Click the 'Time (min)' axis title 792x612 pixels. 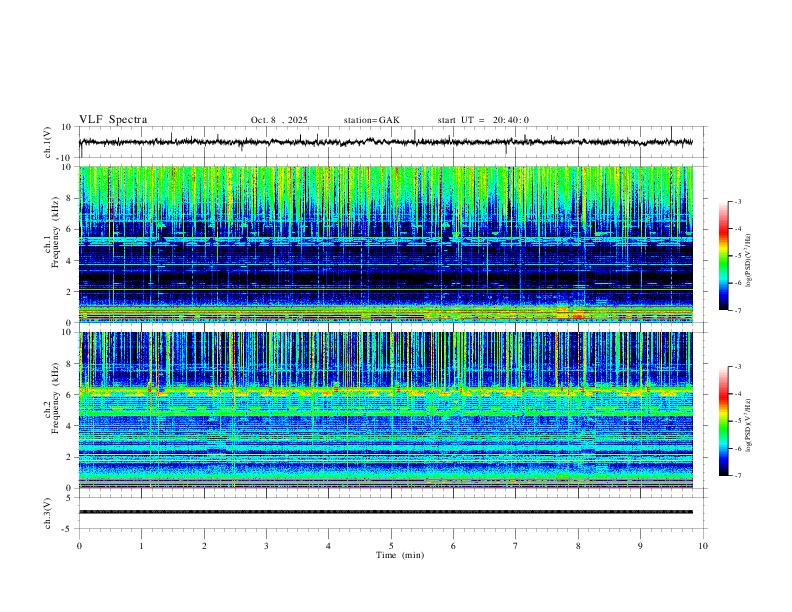pos(400,555)
